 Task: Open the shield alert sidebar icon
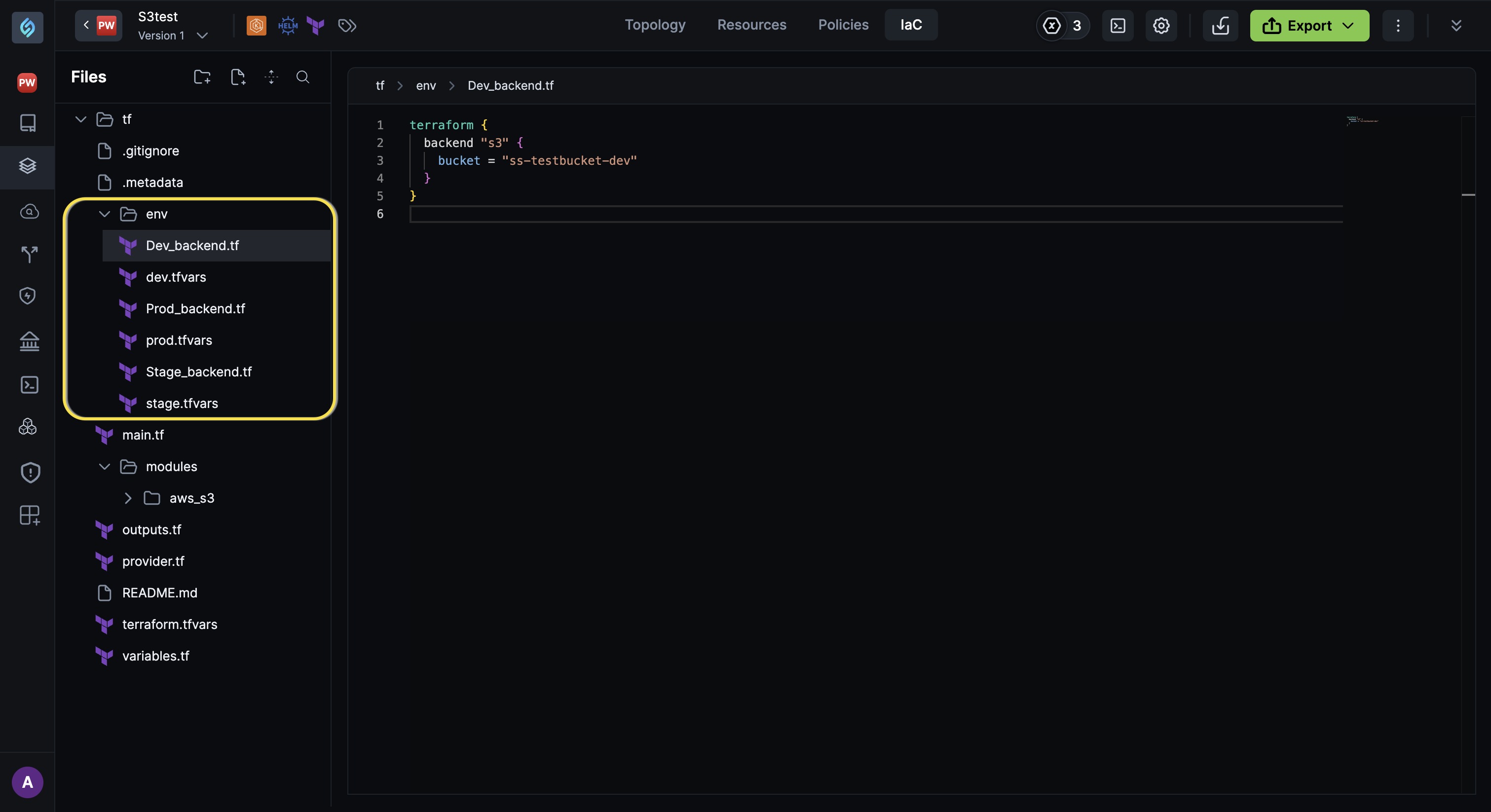(x=30, y=472)
